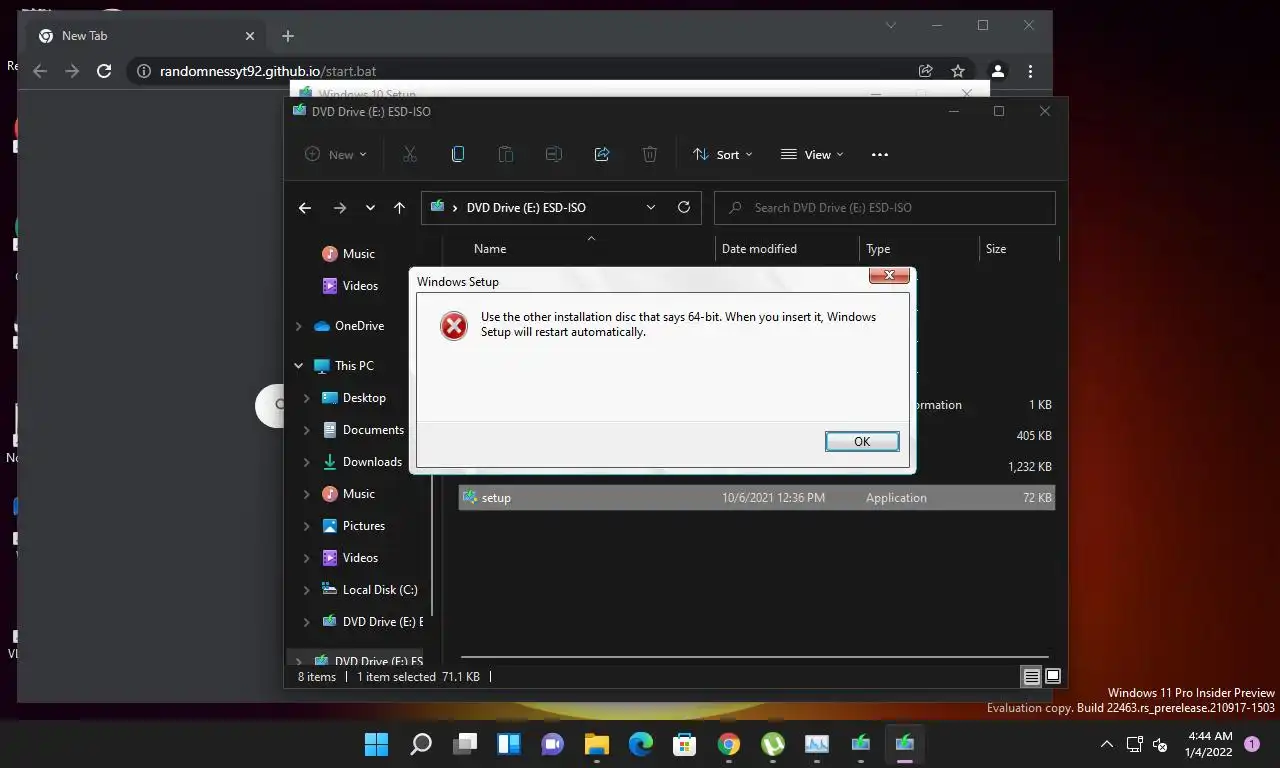Click the Explorer address bar path
The height and width of the screenshot is (768, 1280).
coord(526,208)
